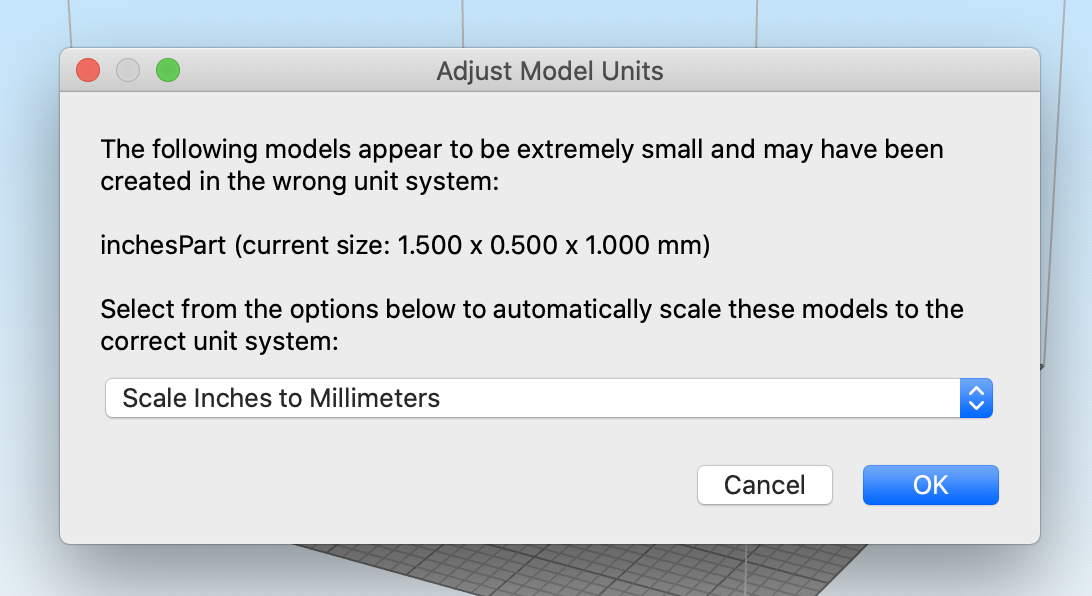The width and height of the screenshot is (1092, 596).
Task: Confirm scaling with the OK button
Action: pos(930,485)
